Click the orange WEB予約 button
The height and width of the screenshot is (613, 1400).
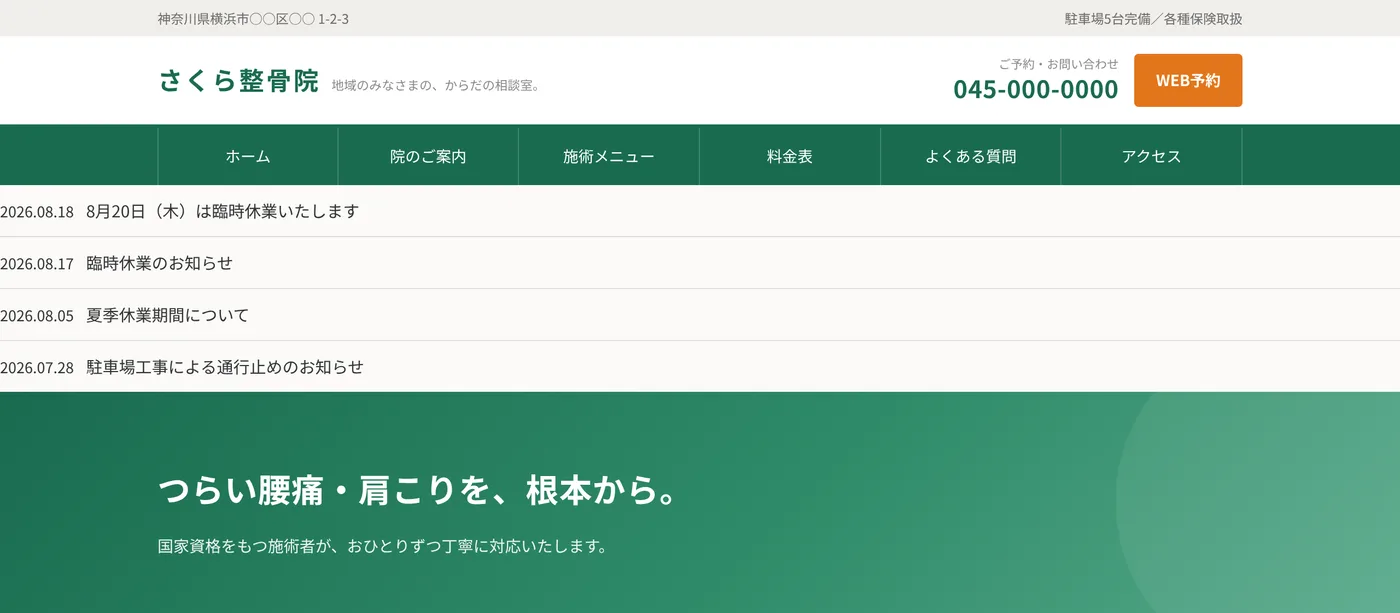tap(1188, 80)
